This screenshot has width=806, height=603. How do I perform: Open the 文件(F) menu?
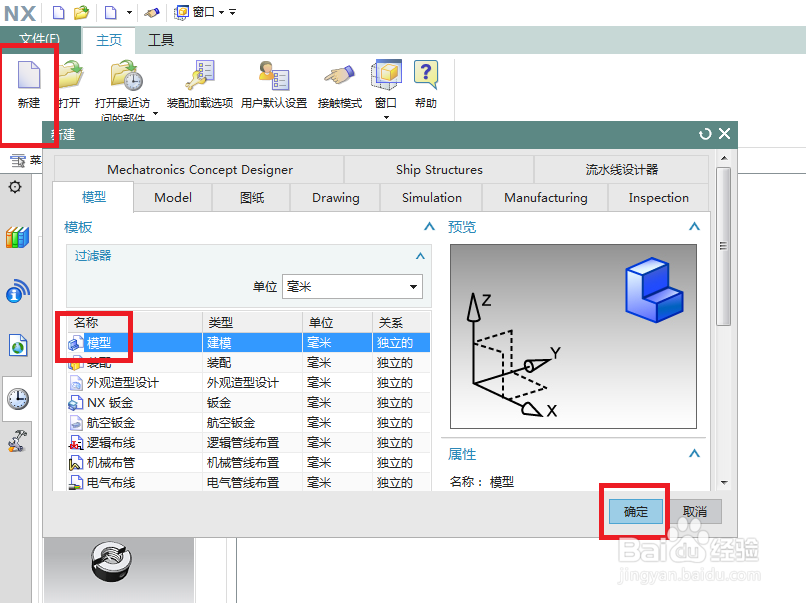click(40, 39)
